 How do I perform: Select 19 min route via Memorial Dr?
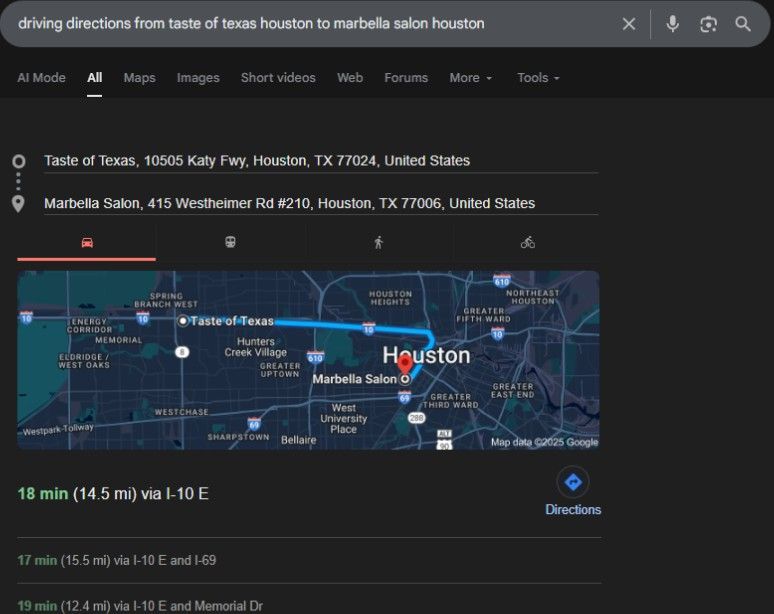pyautogui.click(x=140, y=606)
